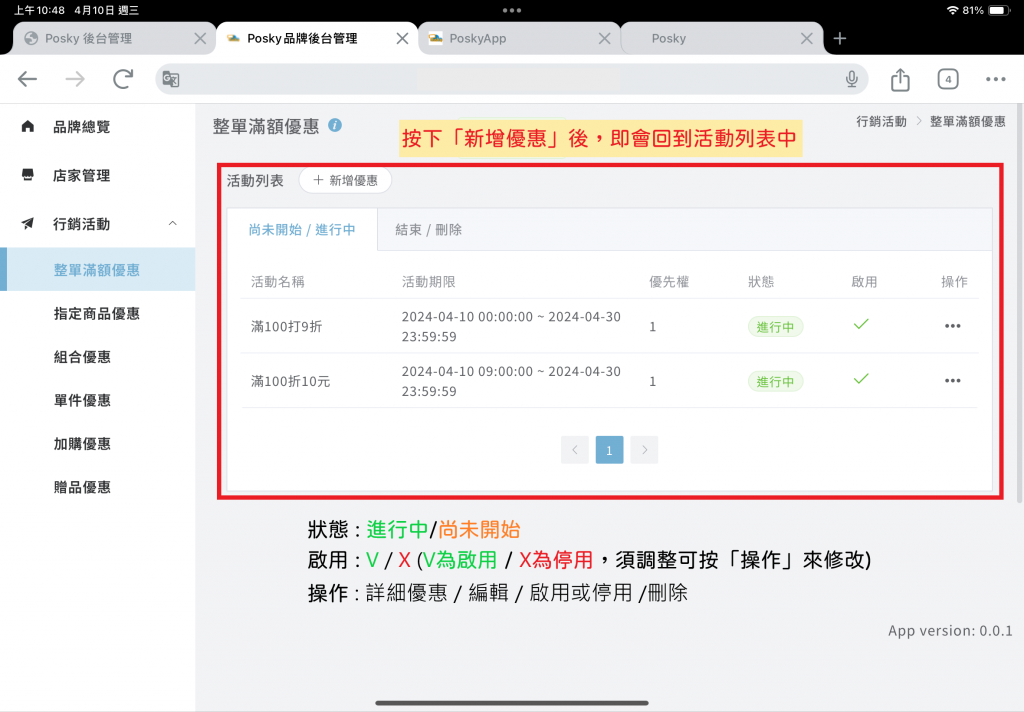Viewport: 1024px width, 712px height.
Task: Click the info icon next to 整單滿額優惠
Action: pyautogui.click(x=335, y=125)
